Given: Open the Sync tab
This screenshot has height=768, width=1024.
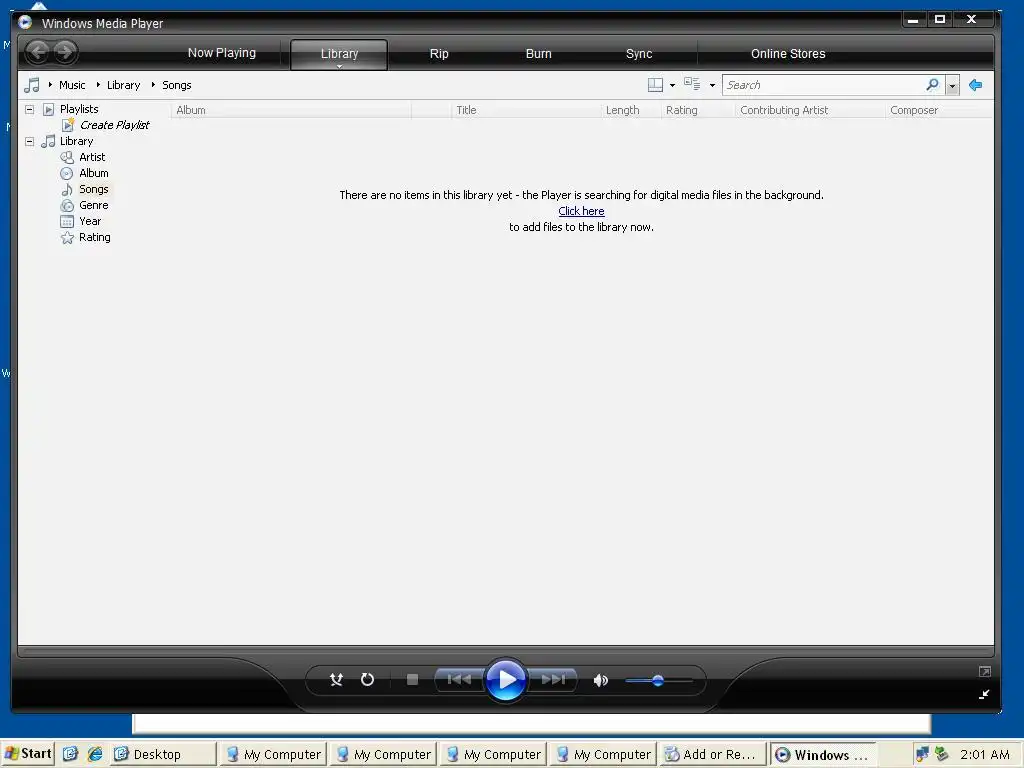Looking at the screenshot, I should [x=639, y=54].
